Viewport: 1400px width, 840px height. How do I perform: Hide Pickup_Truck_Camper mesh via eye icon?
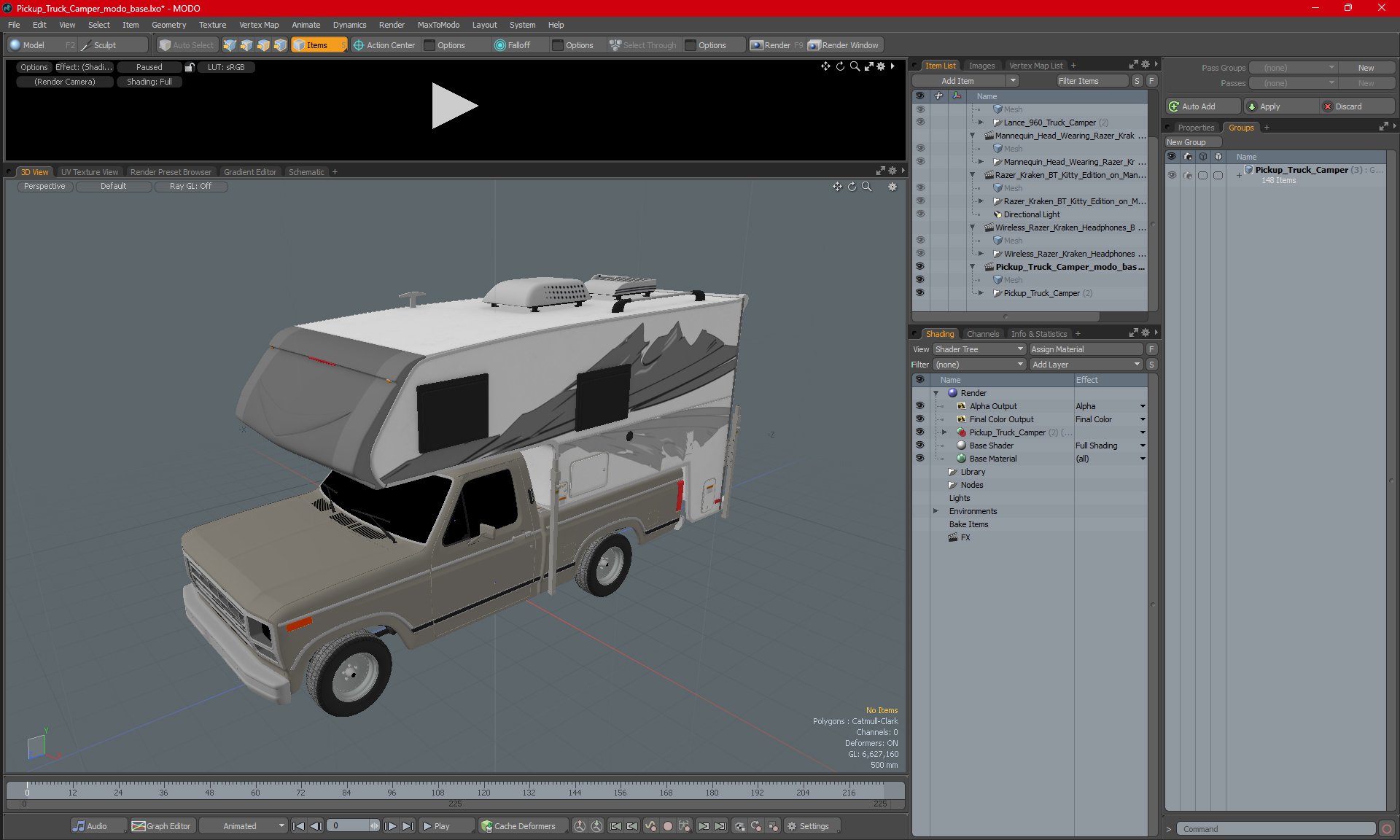(x=919, y=292)
